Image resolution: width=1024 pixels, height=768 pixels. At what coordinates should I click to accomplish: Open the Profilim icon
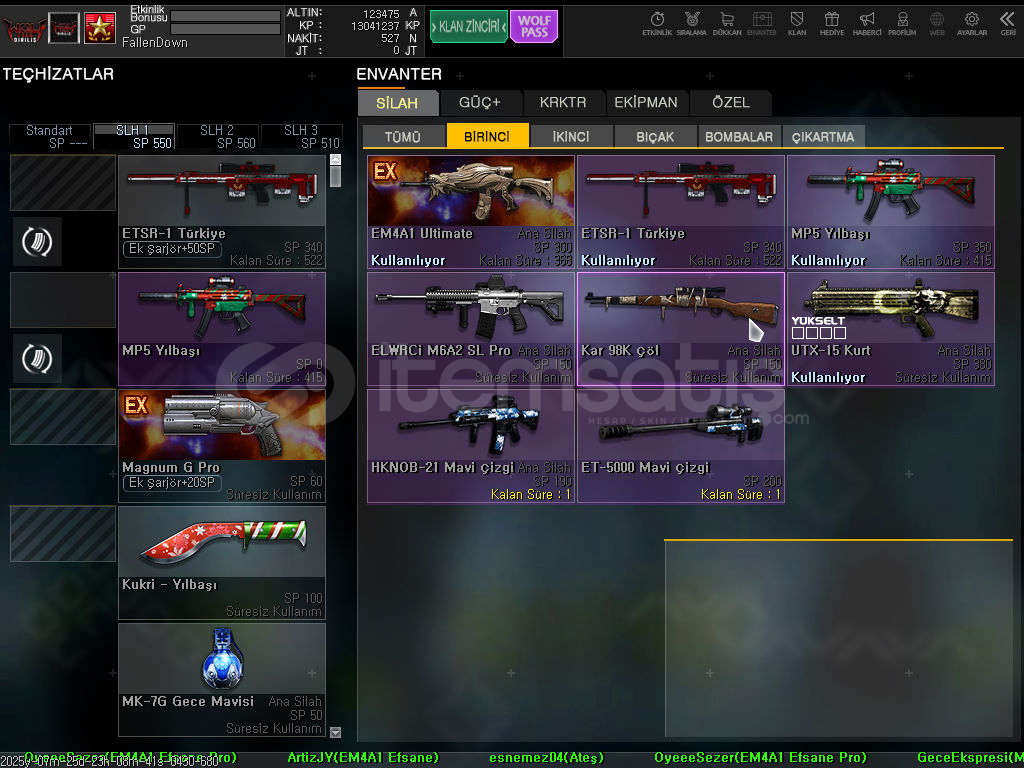point(902,24)
